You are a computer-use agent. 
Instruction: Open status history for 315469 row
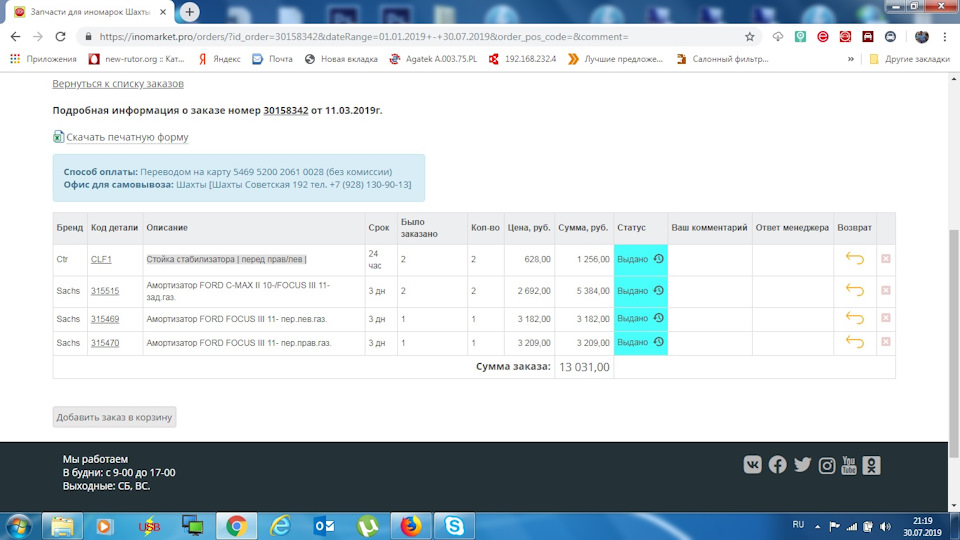click(x=659, y=318)
